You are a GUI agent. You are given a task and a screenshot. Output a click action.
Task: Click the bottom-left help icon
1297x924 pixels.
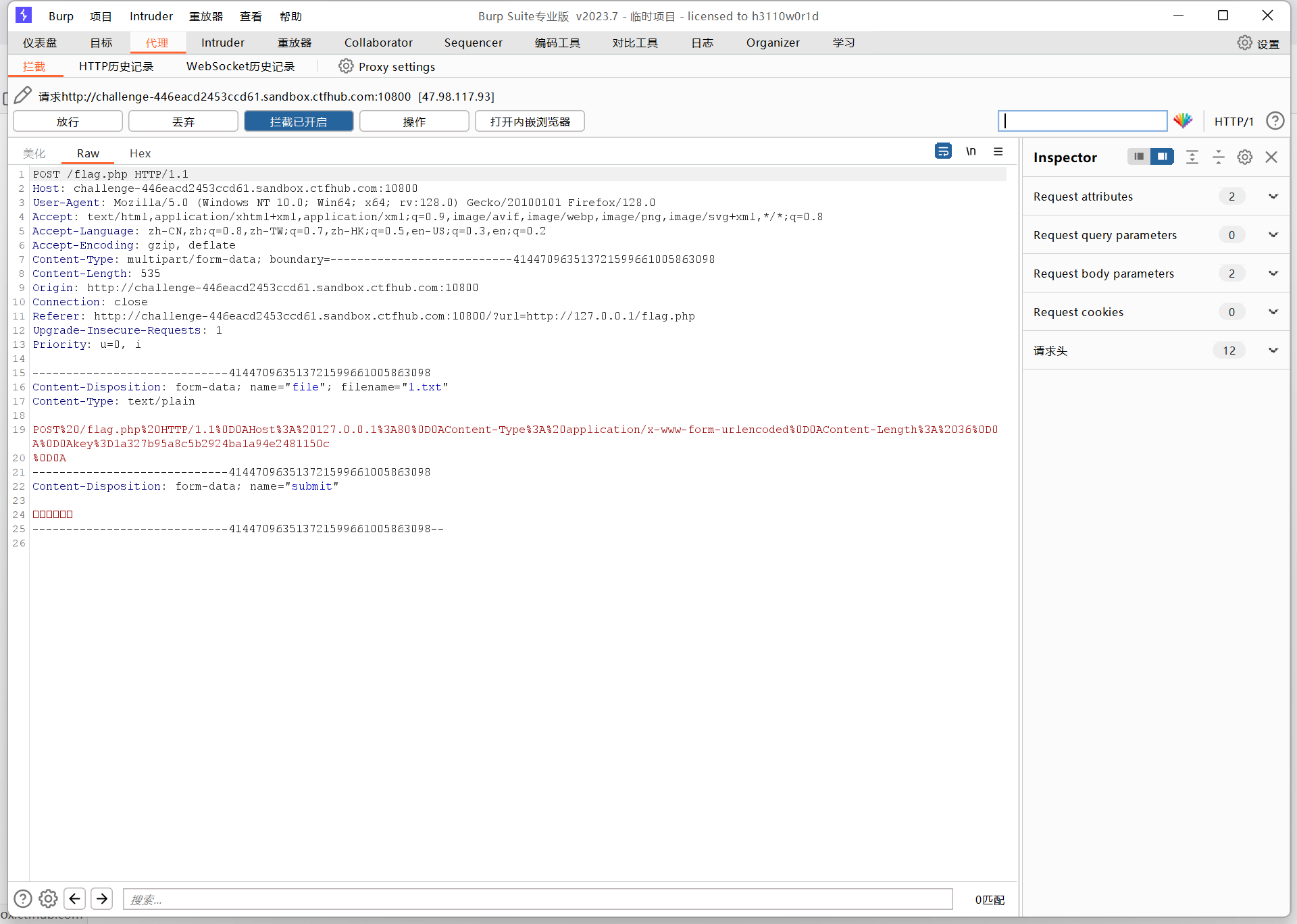(23, 898)
